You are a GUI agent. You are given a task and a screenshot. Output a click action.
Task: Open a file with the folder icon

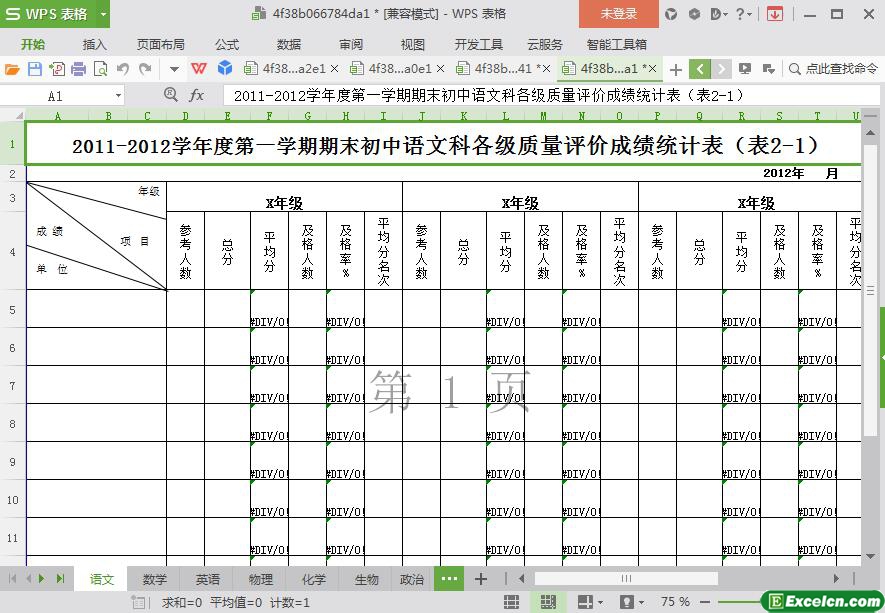coord(12,69)
